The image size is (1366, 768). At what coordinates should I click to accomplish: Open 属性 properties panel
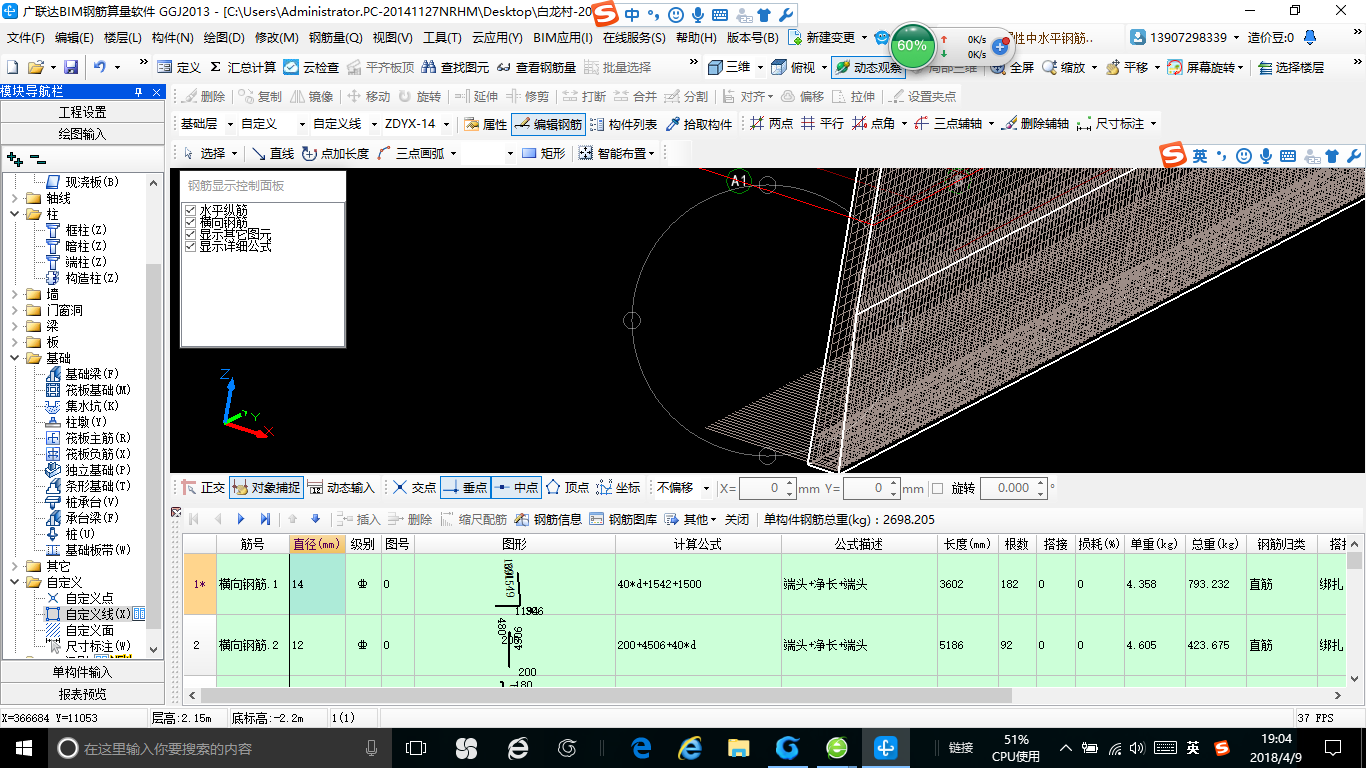pyautogui.click(x=486, y=124)
